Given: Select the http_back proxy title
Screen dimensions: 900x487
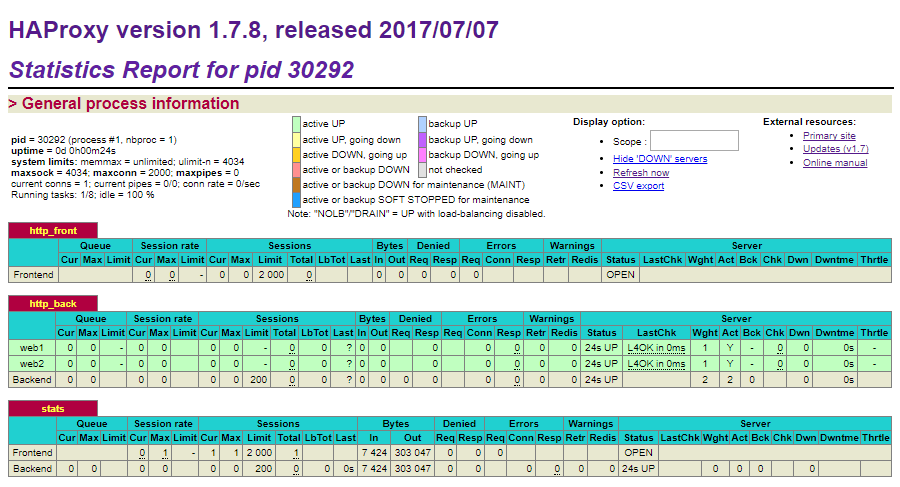Looking at the screenshot, I should click(53, 303).
